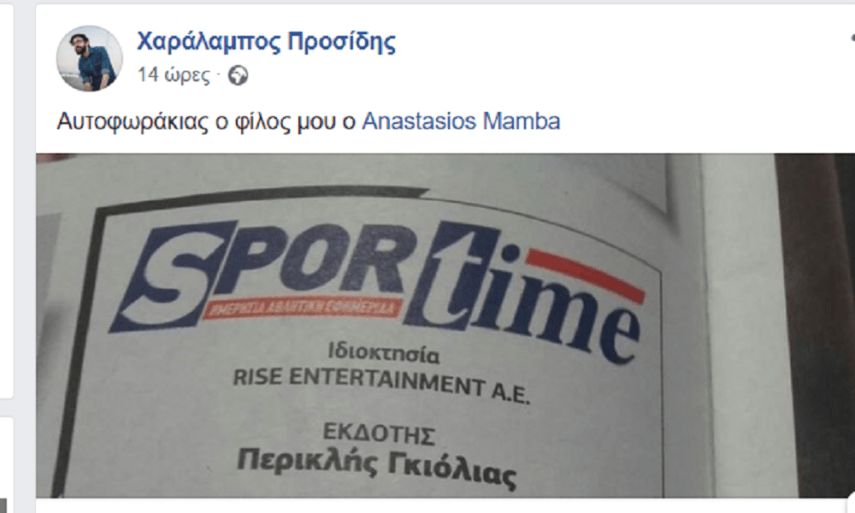Click the white area below the post photo
The height and width of the screenshot is (513, 855).
442,505
